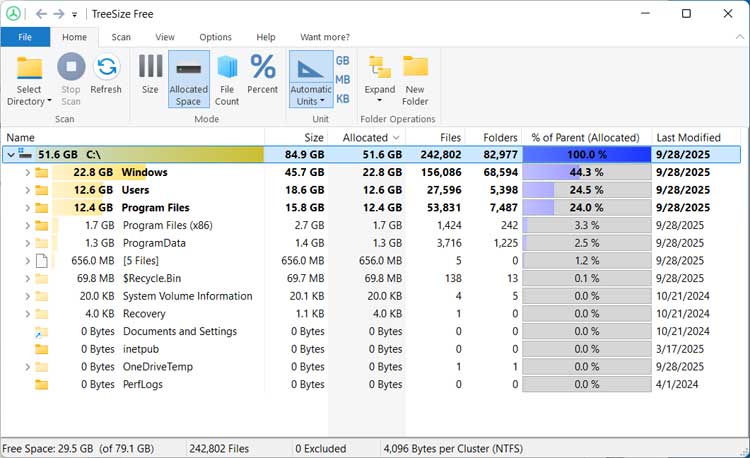Sort by Last Modified column header
Screen dimensions: 750x458
(x=698, y=138)
